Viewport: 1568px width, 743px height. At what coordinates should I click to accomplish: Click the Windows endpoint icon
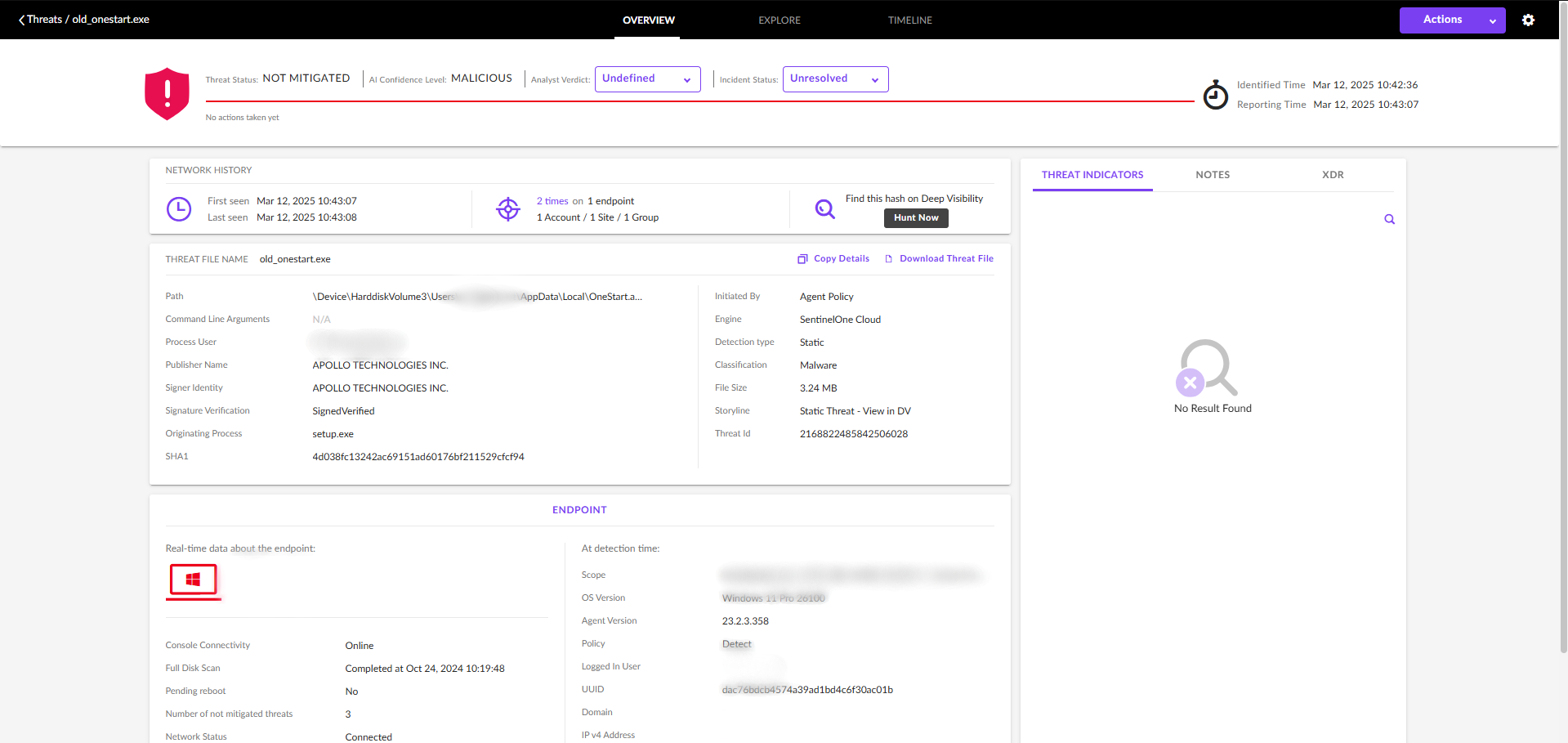(x=193, y=580)
